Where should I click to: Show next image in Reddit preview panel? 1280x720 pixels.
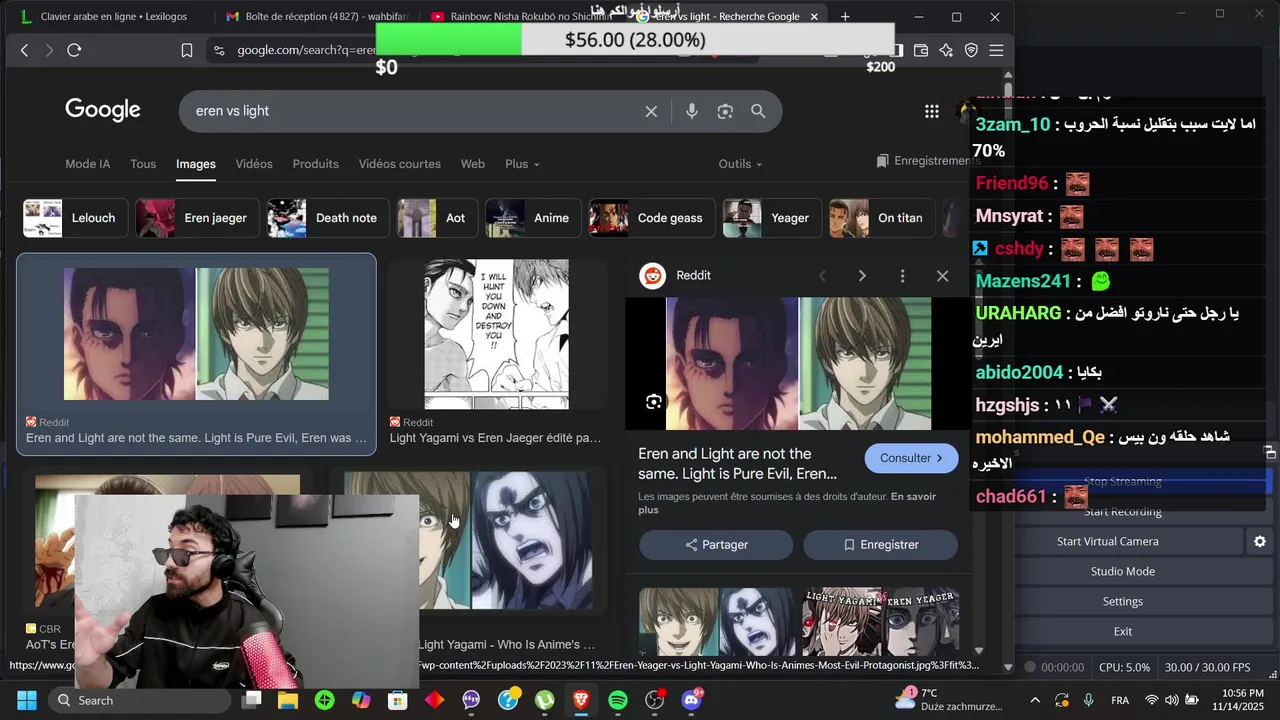click(862, 275)
